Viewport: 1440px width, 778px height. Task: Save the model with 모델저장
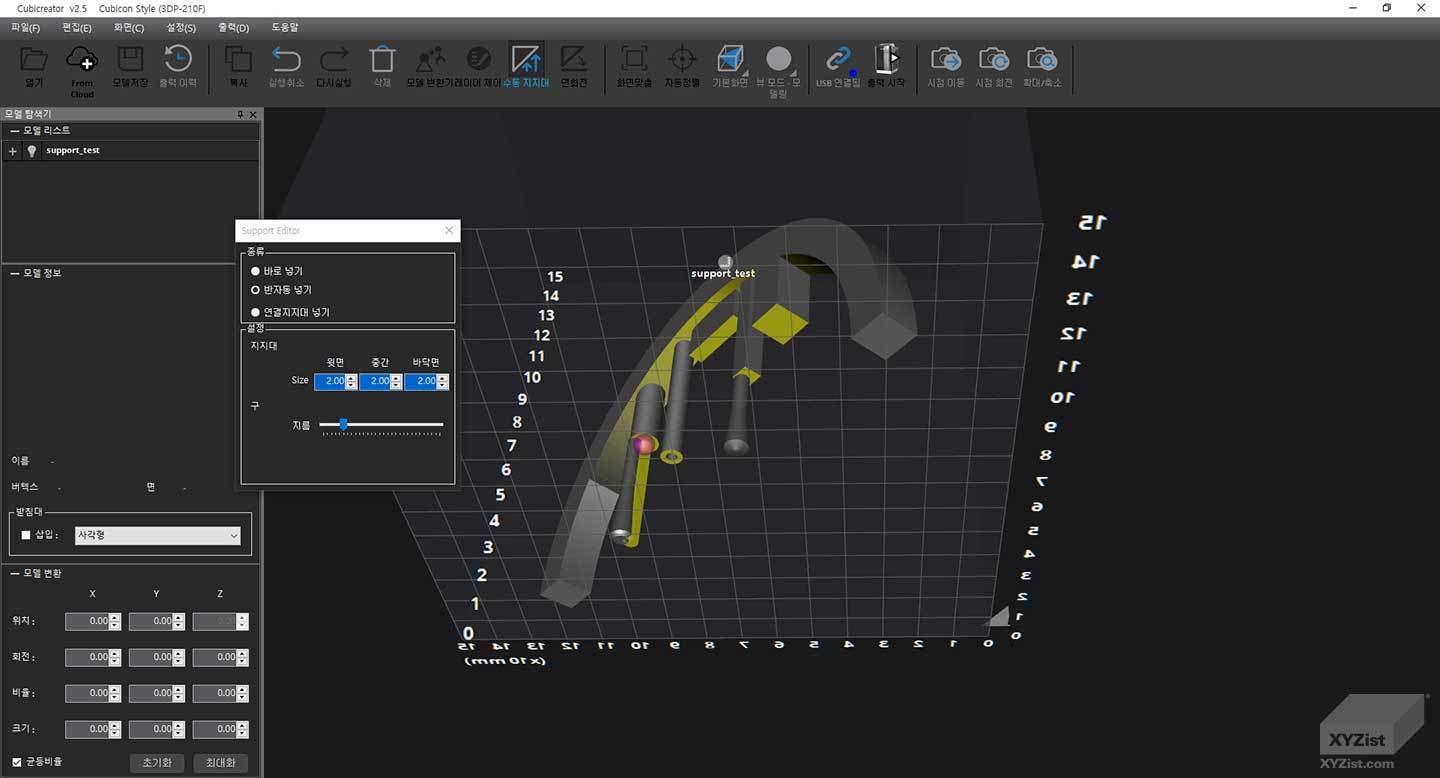(130, 67)
